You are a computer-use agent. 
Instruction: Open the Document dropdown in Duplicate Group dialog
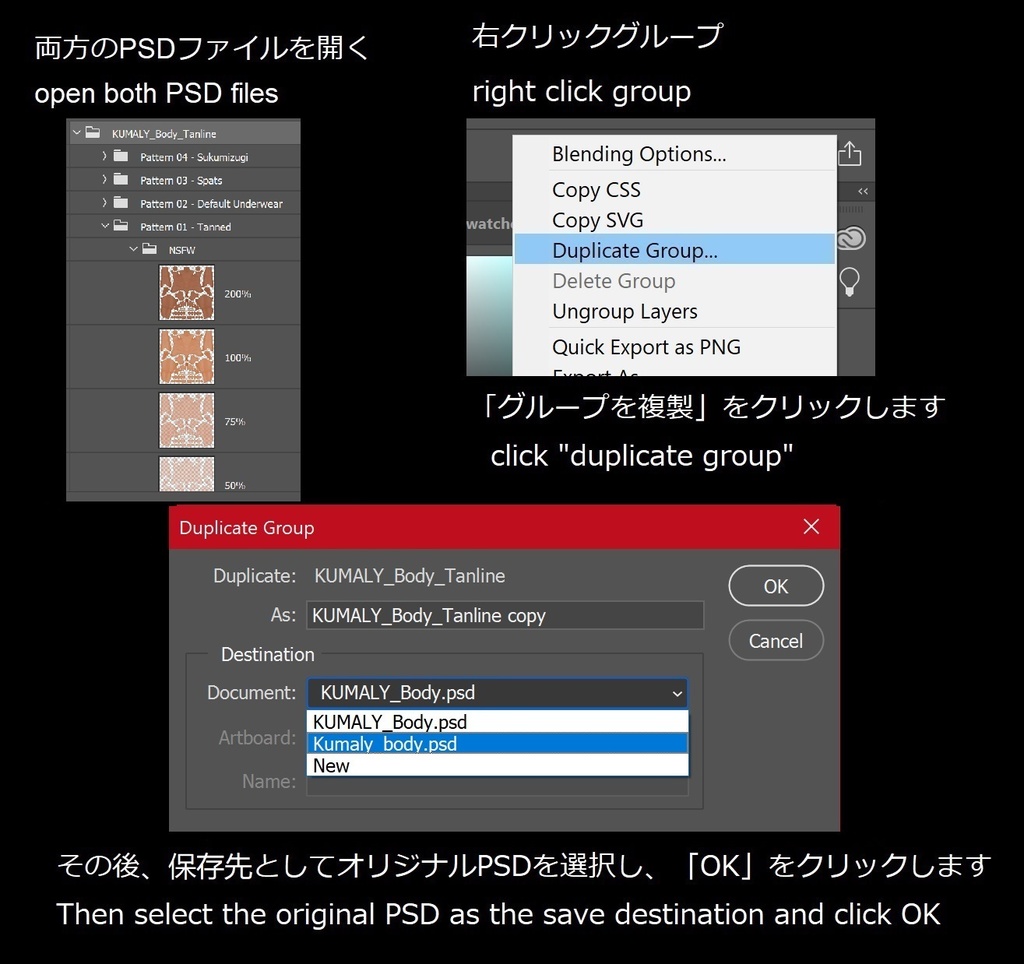[x=679, y=693]
